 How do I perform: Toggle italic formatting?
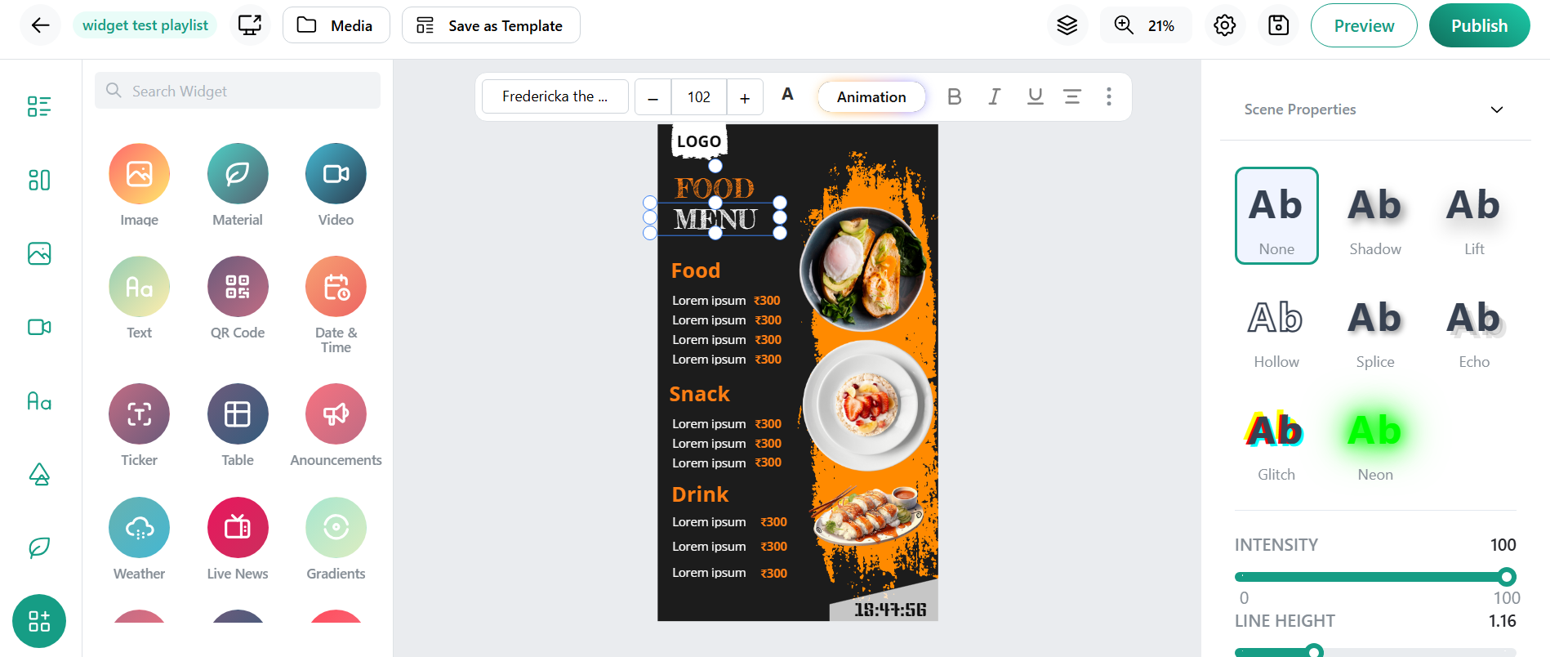tap(994, 96)
